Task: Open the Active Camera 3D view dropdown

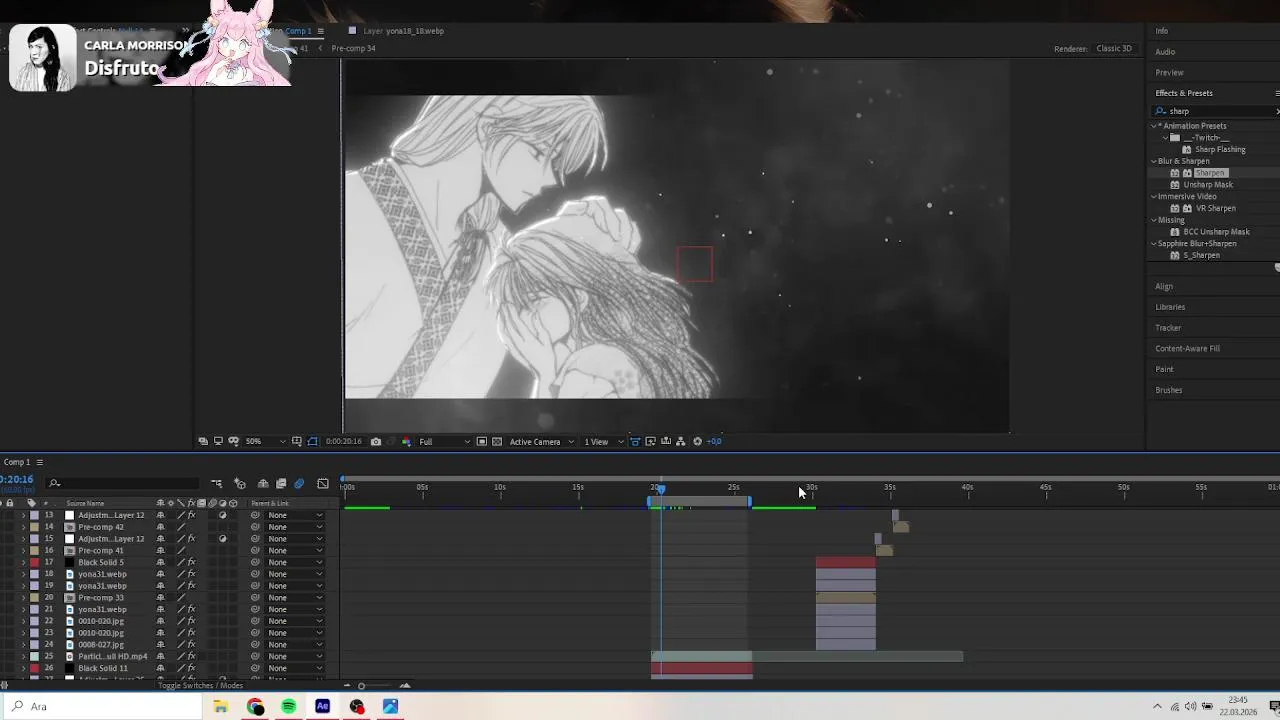Action: [x=541, y=442]
